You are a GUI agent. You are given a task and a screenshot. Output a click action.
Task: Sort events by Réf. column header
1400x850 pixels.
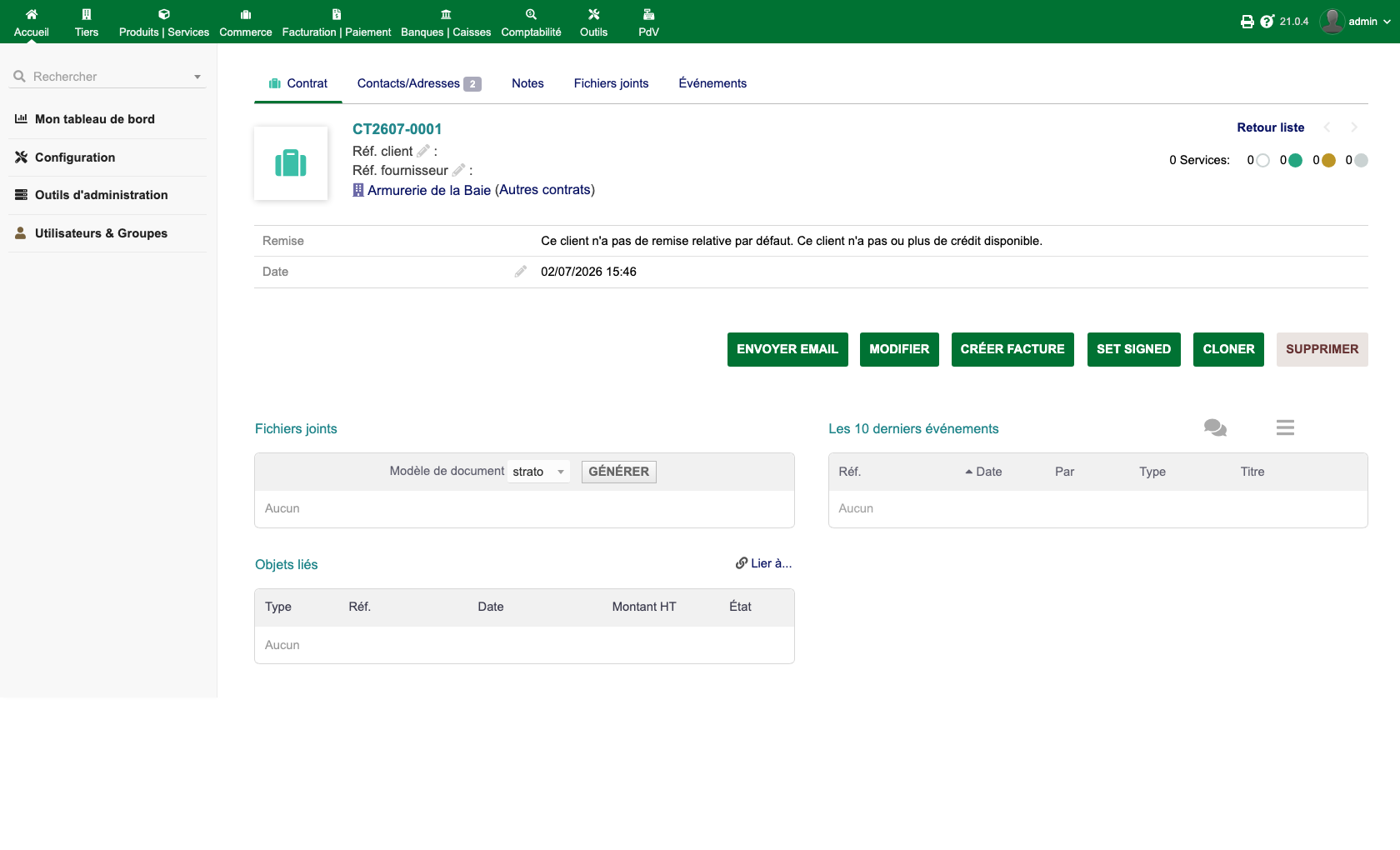click(849, 472)
